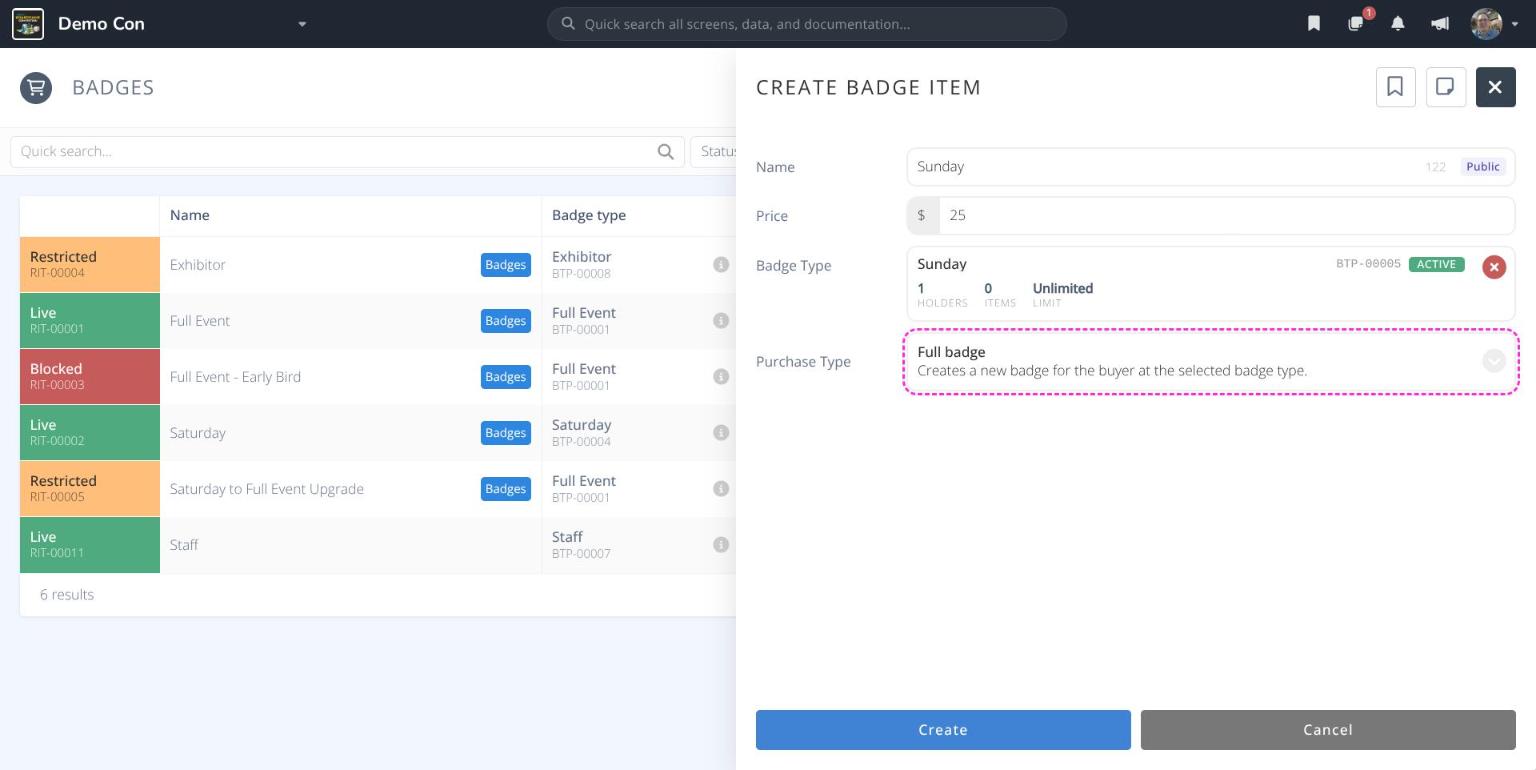Show info for Saturday to Full Event Upgrade
The width and height of the screenshot is (1536, 770).
click(720, 489)
